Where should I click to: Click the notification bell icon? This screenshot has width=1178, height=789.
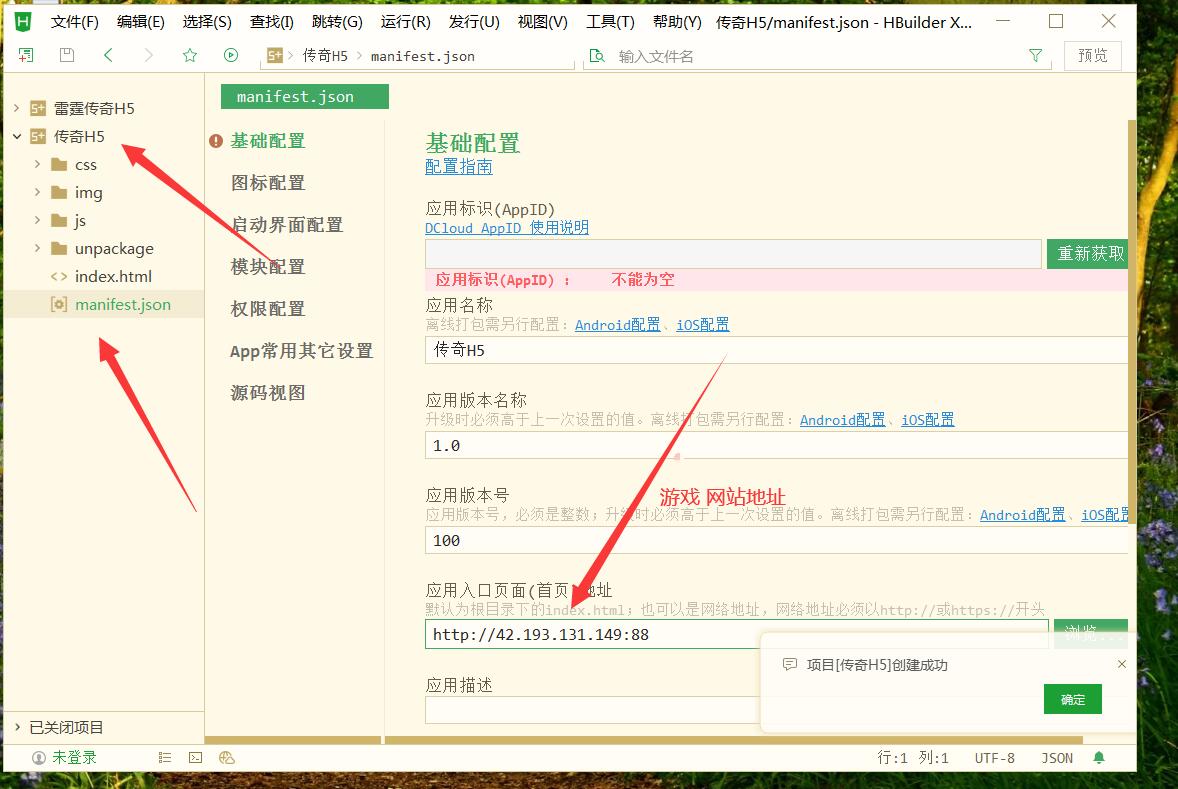coord(1100,758)
